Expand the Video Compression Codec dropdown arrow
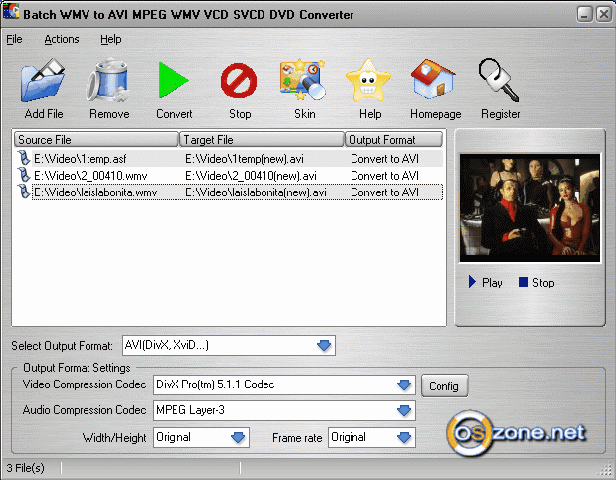 (x=404, y=385)
